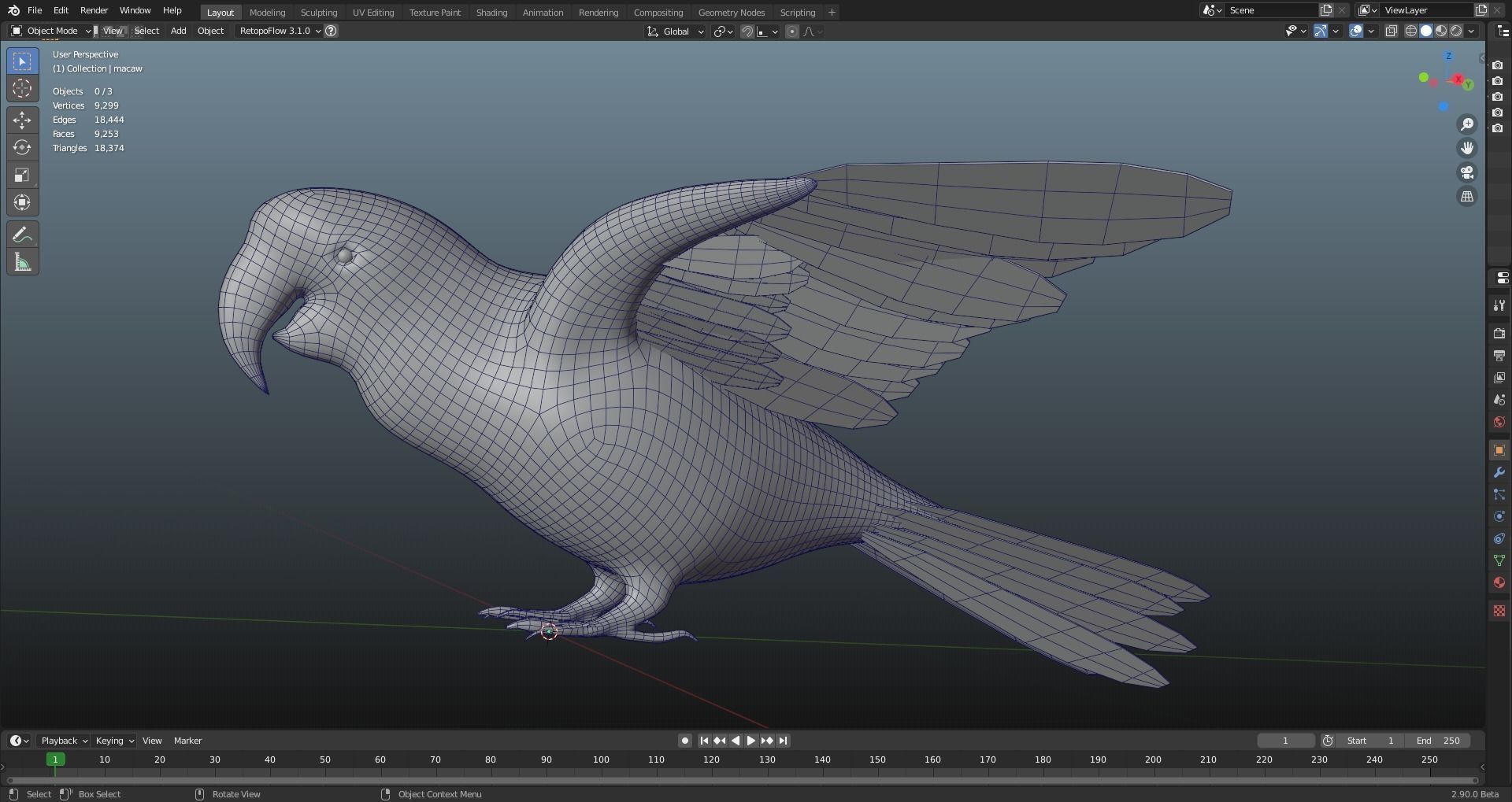Open the Physics properties tab
Viewport: 1512px width, 802px height.
click(1499, 516)
